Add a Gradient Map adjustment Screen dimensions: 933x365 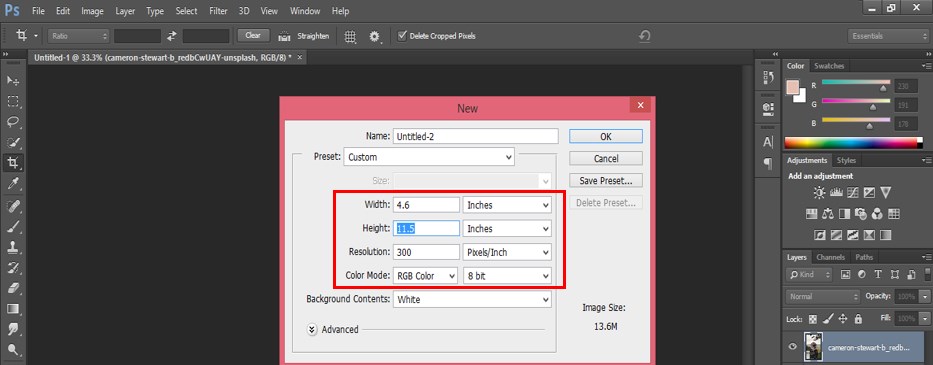click(869, 234)
